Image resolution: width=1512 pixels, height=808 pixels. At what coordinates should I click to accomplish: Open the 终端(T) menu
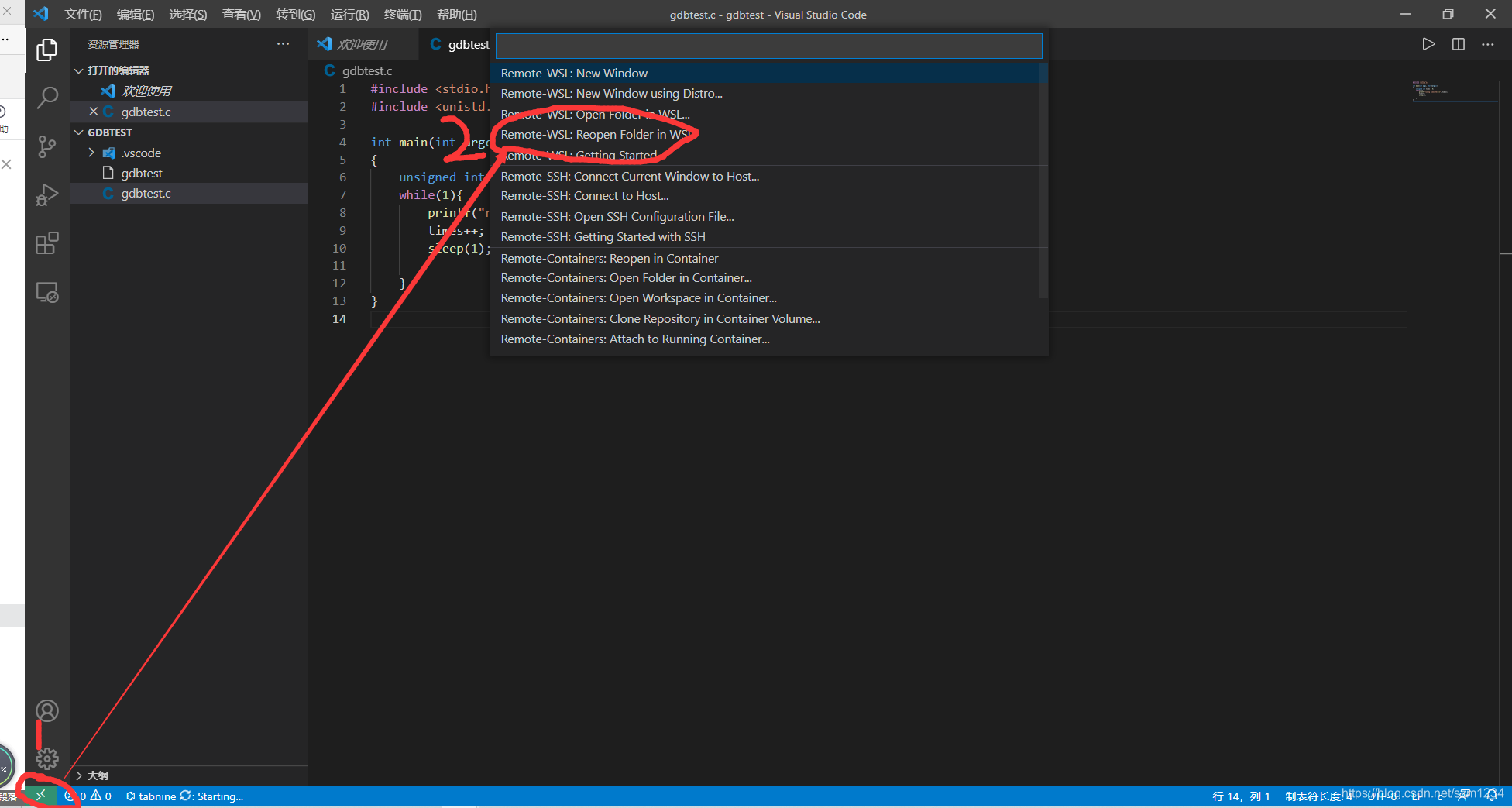(403, 15)
